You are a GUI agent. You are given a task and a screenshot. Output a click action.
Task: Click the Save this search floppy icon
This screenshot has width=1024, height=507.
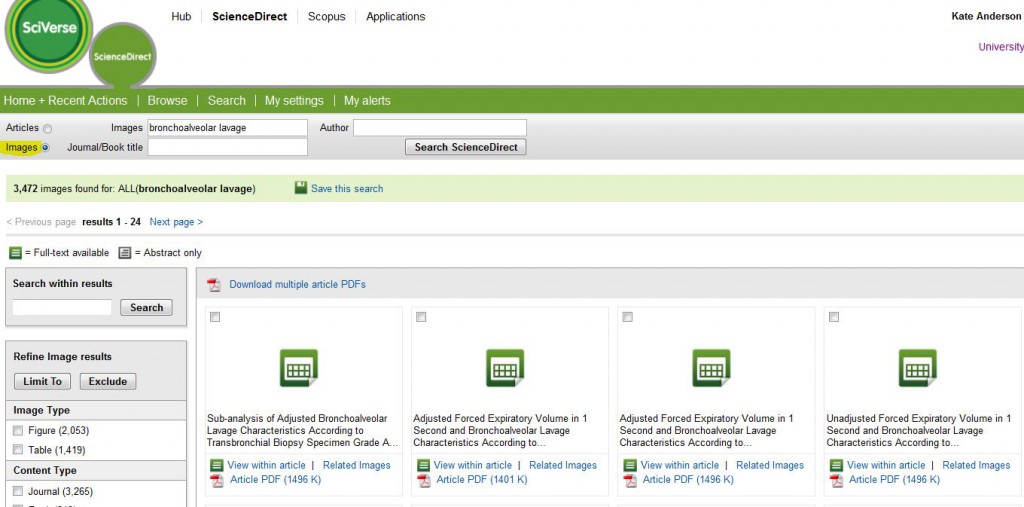(x=301, y=188)
